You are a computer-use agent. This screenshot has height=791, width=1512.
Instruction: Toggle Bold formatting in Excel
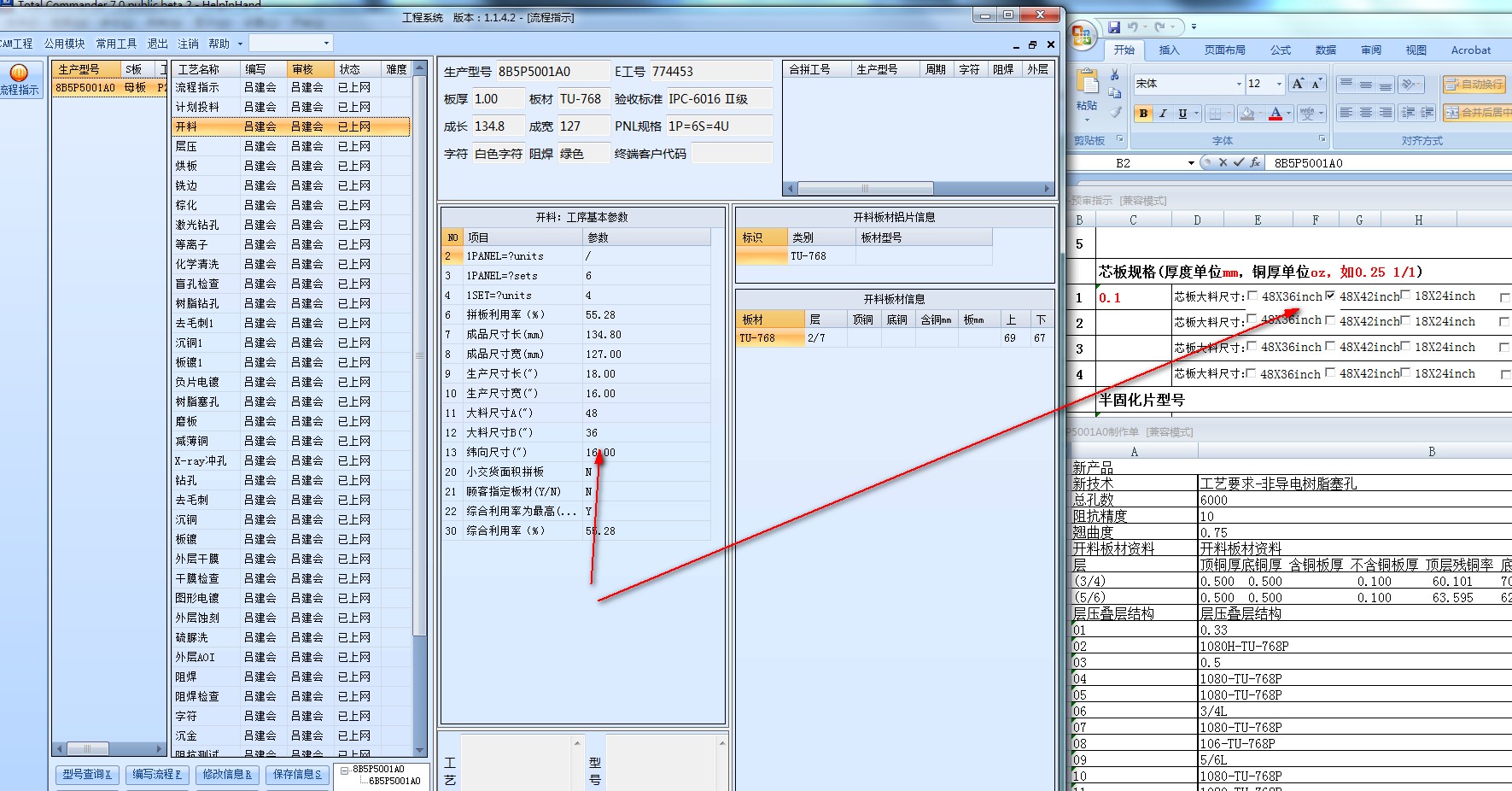(x=1143, y=114)
